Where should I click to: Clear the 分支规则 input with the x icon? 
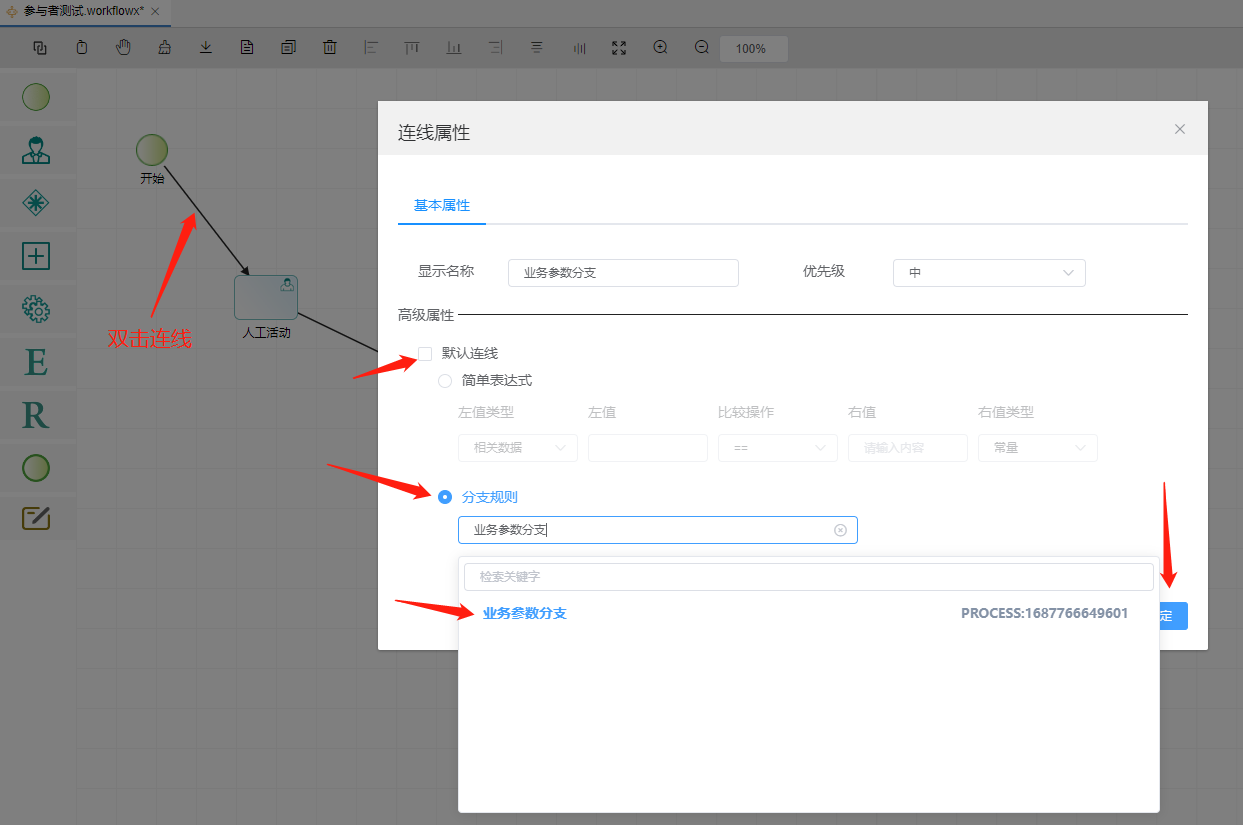[x=840, y=530]
